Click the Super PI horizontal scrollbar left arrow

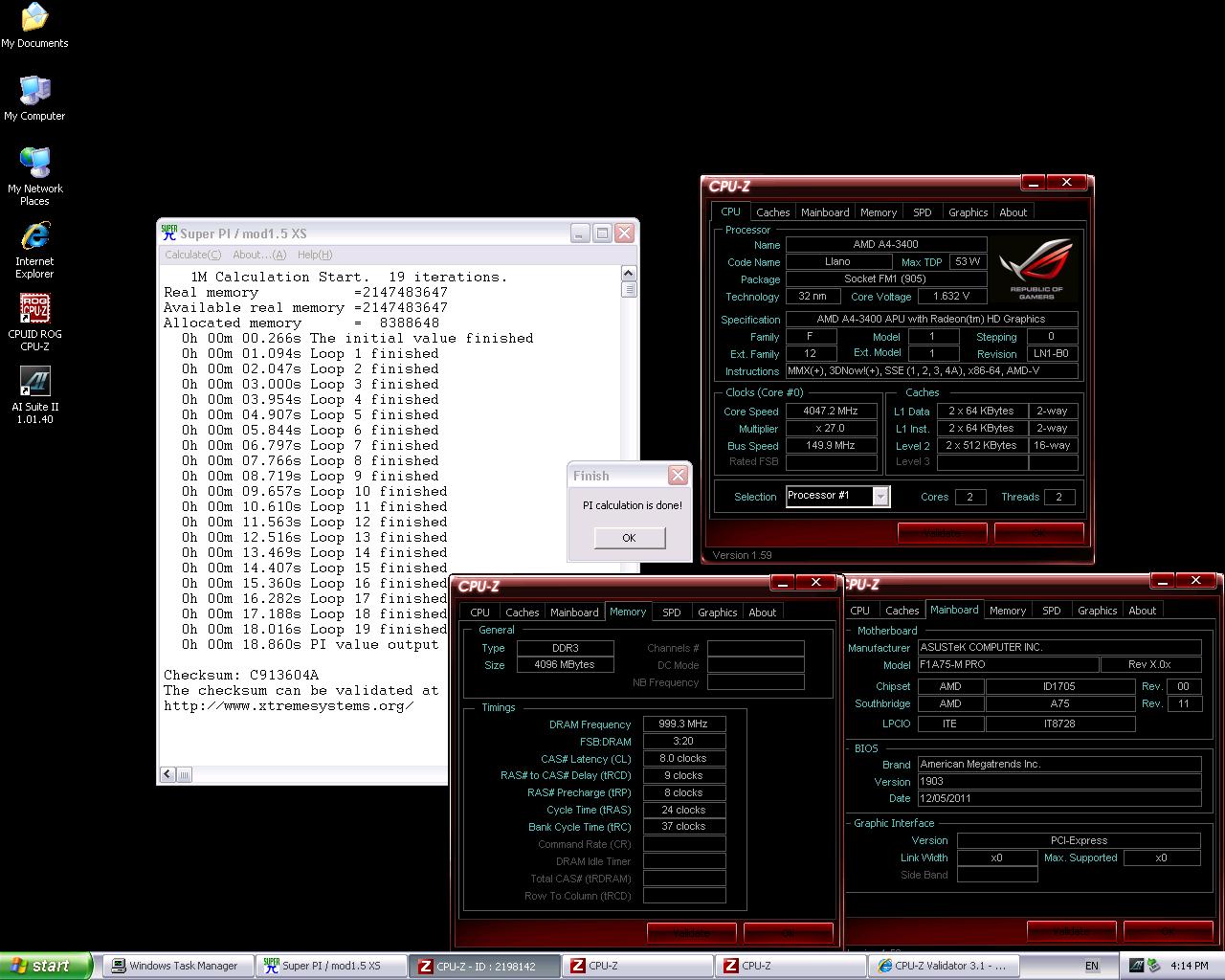click(x=168, y=774)
